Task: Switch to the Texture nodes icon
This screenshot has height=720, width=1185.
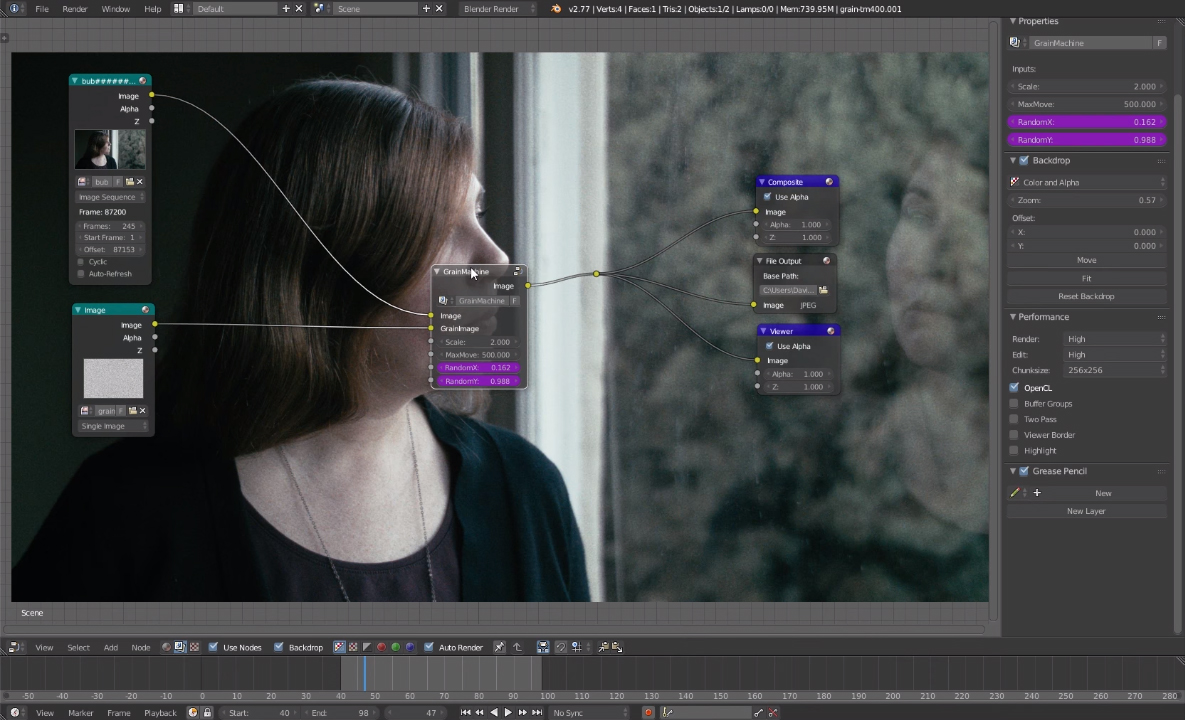Action: [x=194, y=647]
